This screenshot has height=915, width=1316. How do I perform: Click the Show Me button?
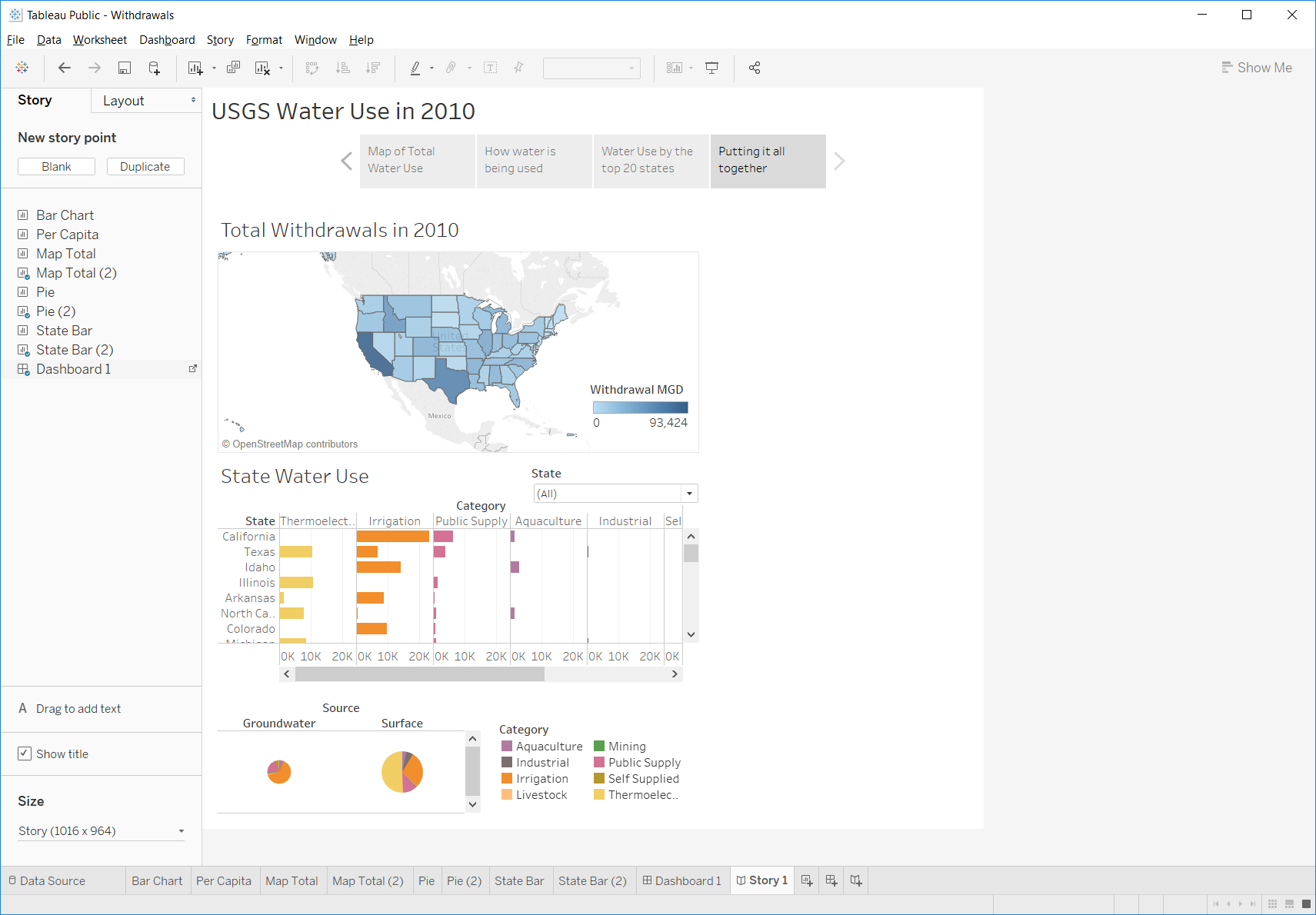[1257, 68]
